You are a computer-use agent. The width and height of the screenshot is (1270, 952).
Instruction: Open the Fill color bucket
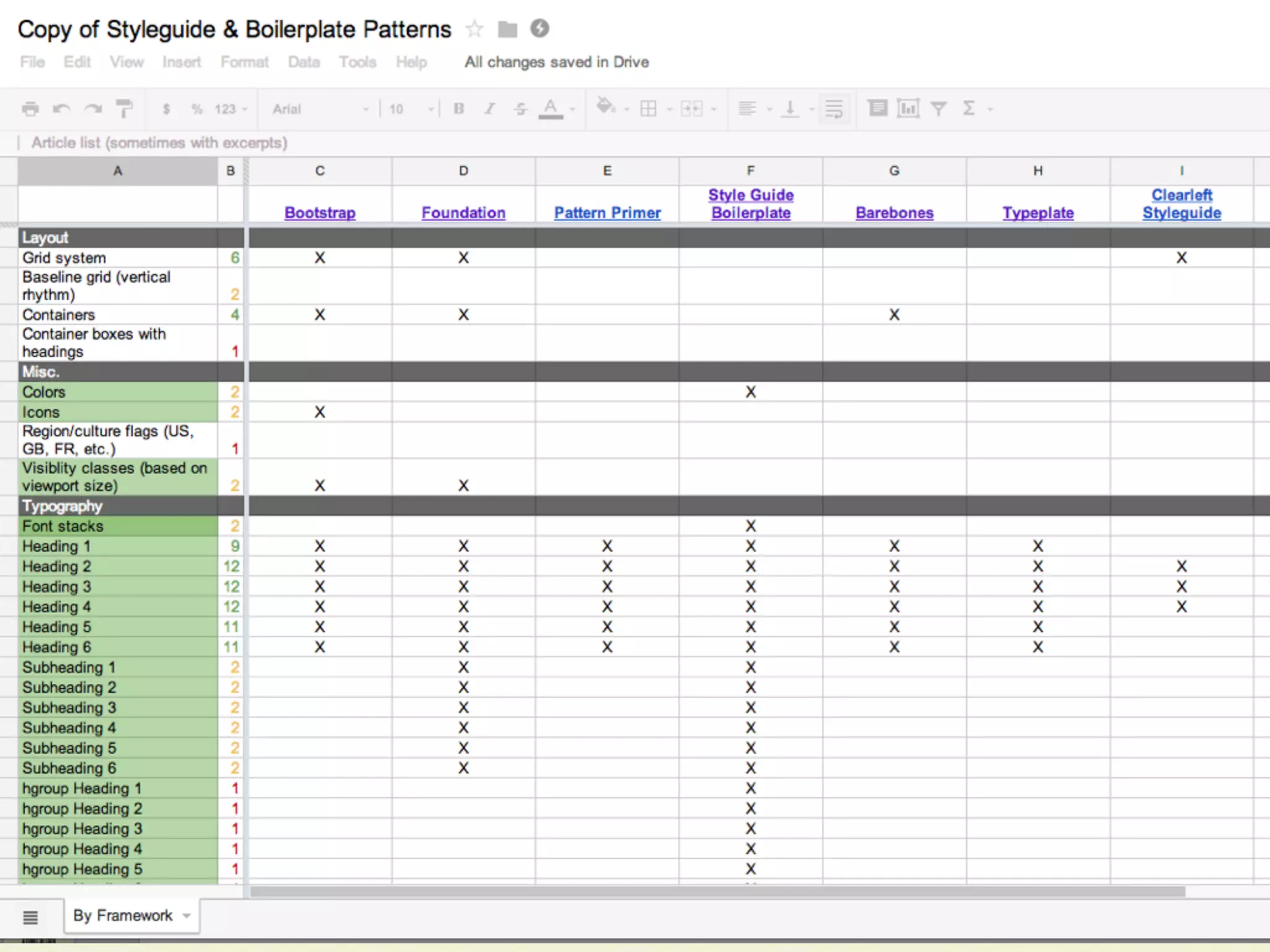[605, 107]
